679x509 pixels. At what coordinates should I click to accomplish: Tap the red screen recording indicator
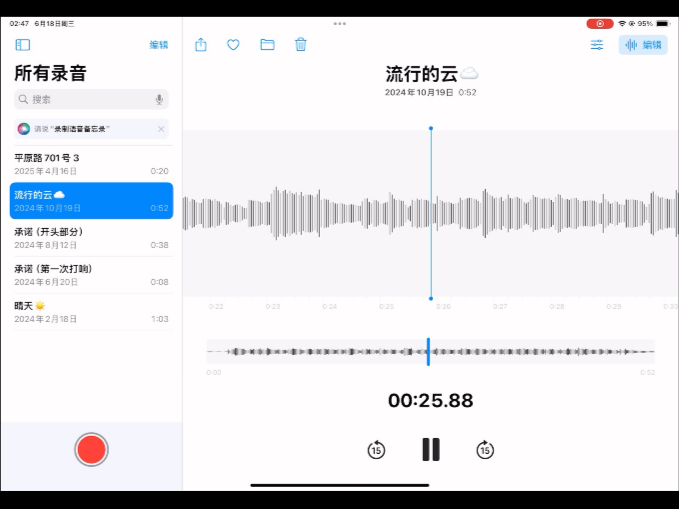click(600, 23)
